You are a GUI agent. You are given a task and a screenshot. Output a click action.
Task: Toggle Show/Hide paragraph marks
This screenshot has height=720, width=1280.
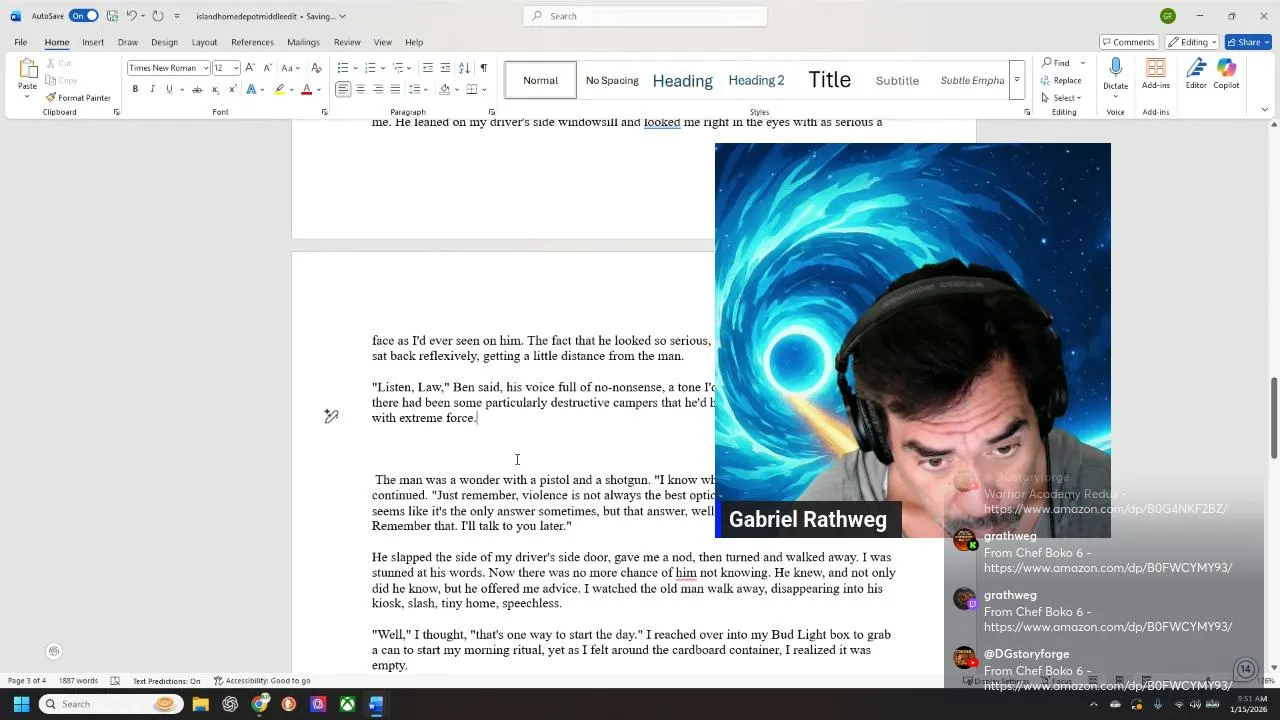coord(483,68)
